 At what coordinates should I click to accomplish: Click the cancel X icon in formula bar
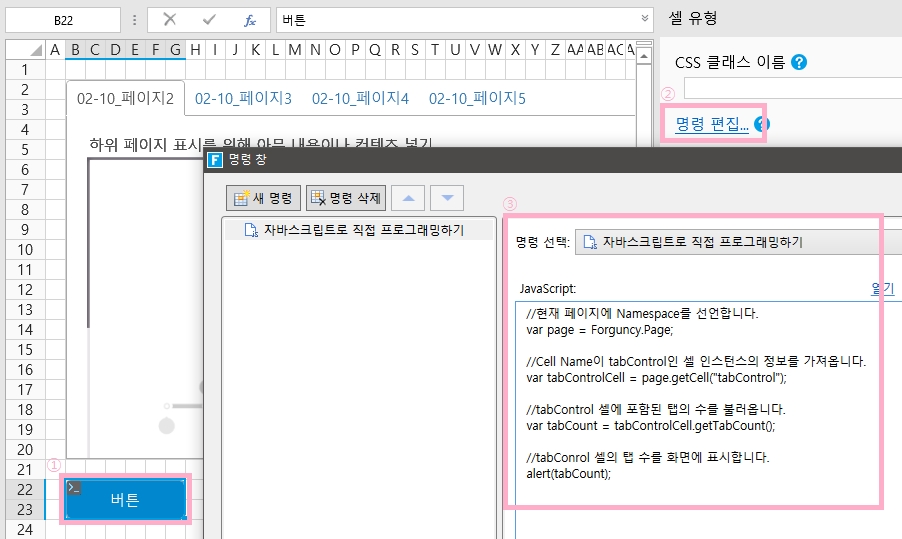[170, 19]
